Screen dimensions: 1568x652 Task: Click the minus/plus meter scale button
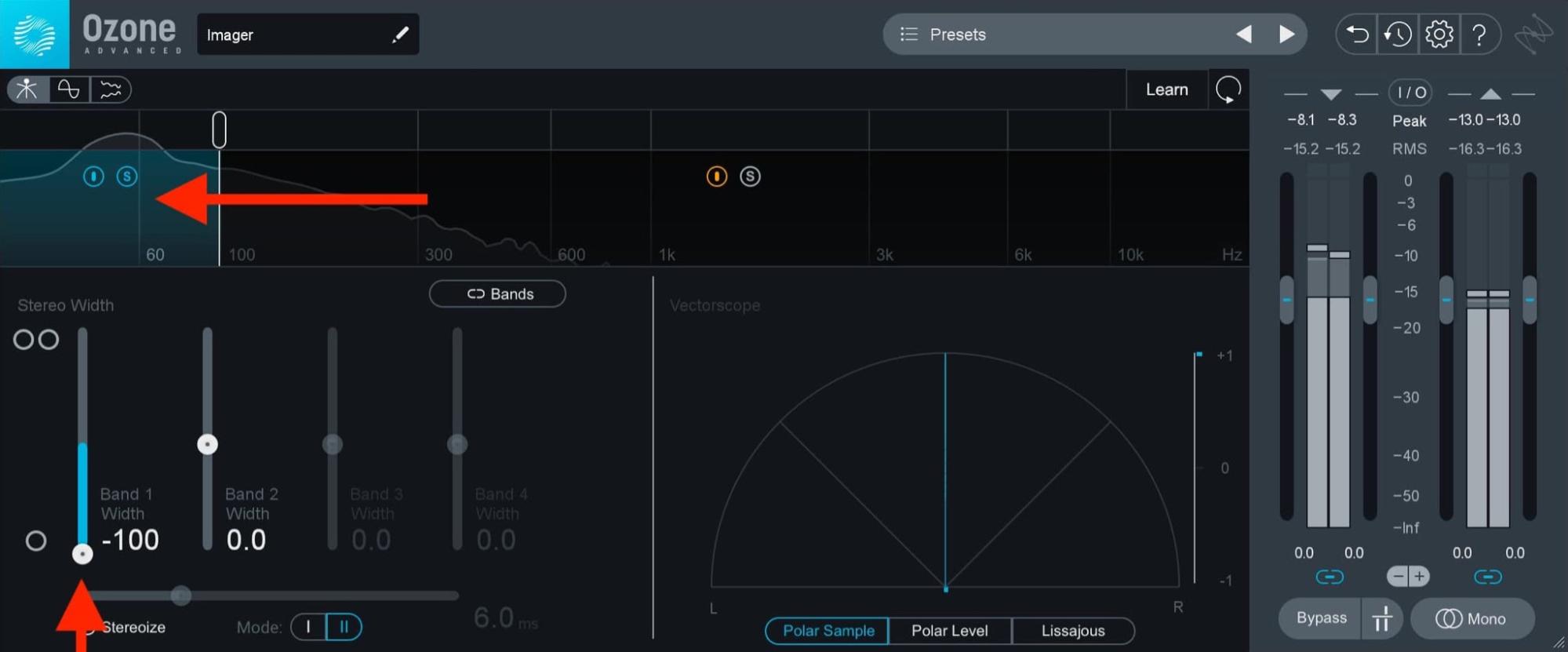click(1408, 577)
